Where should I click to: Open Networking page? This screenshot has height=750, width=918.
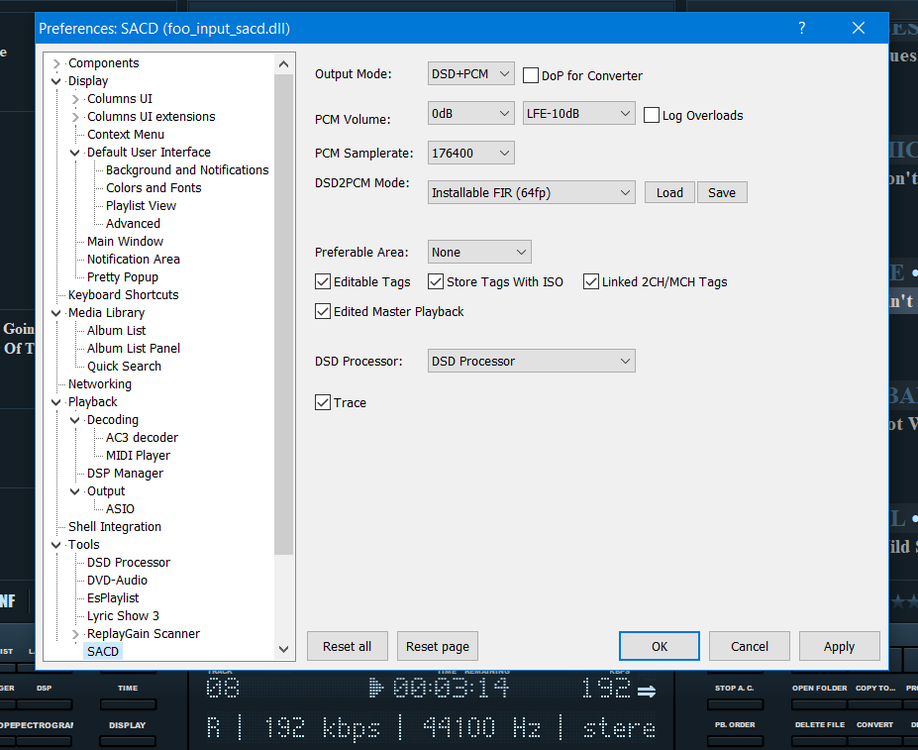[100, 384]
